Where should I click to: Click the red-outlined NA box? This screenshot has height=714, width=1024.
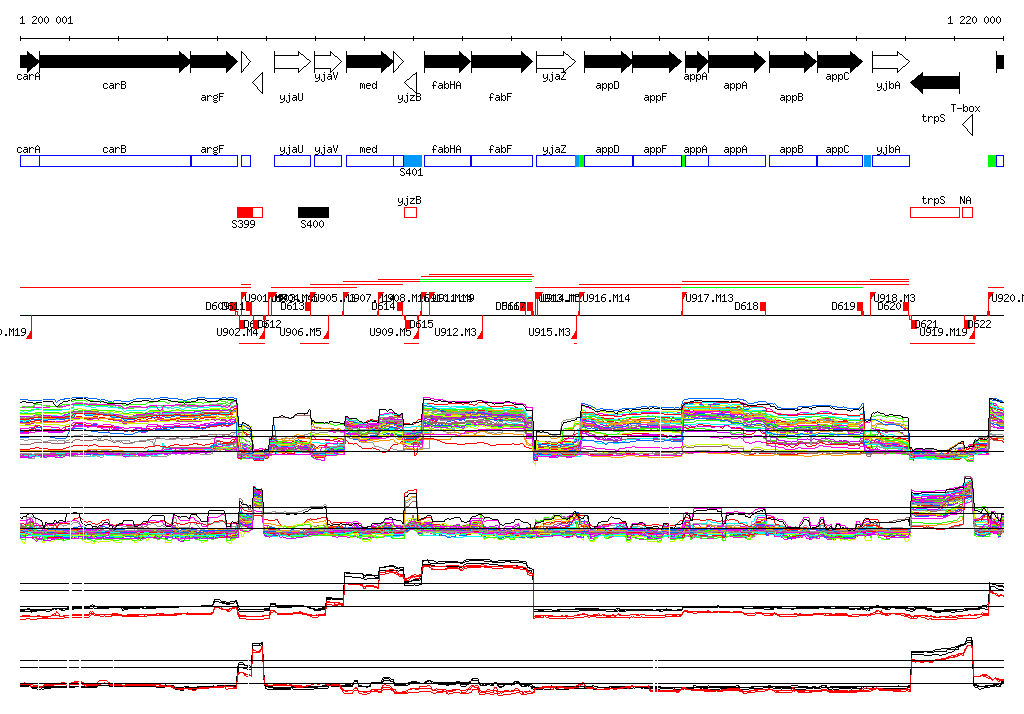click(x=968, y=212)
